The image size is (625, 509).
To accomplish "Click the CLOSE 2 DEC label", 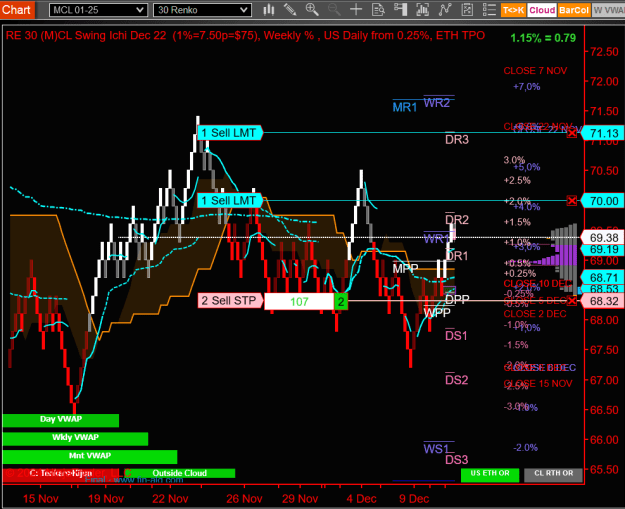I will click(x=535, y=314).
